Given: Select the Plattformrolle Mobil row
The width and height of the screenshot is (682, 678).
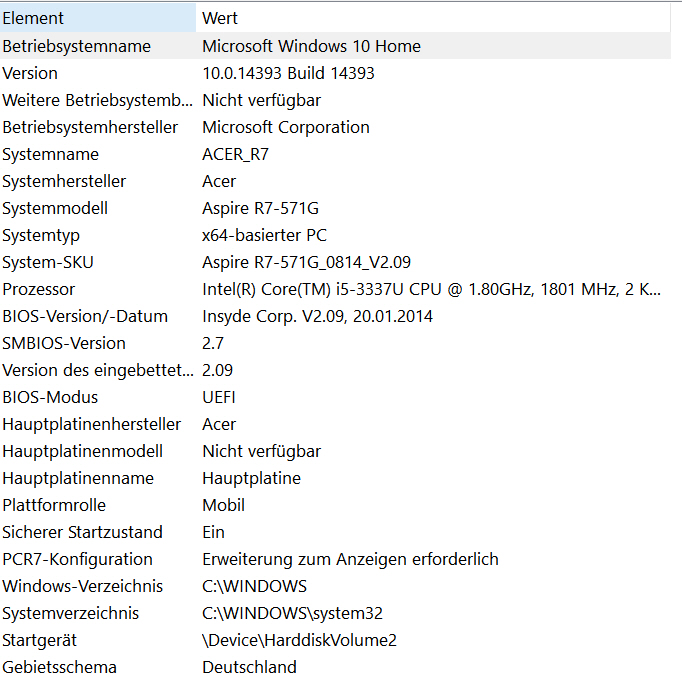Looking at the screenshot, I should [x=335, y=504].
